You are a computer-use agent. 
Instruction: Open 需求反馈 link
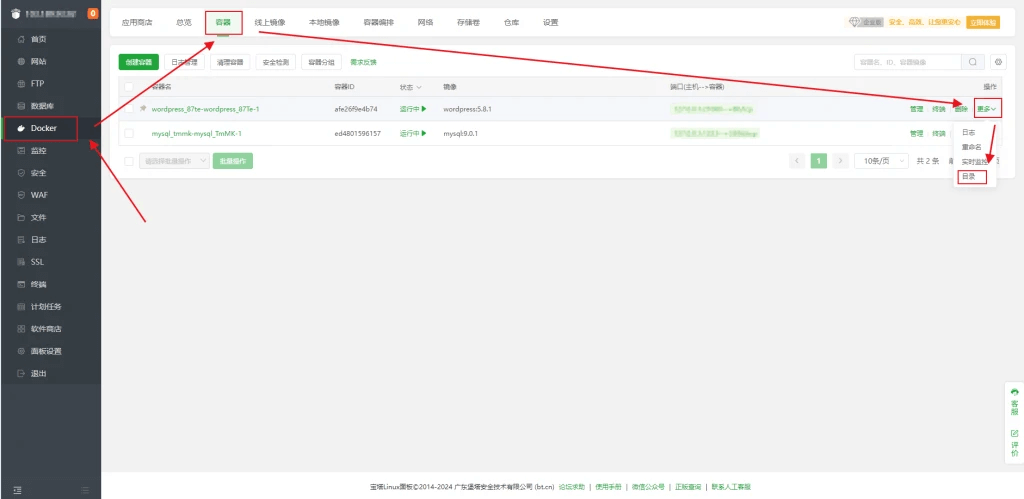point(363,62)
